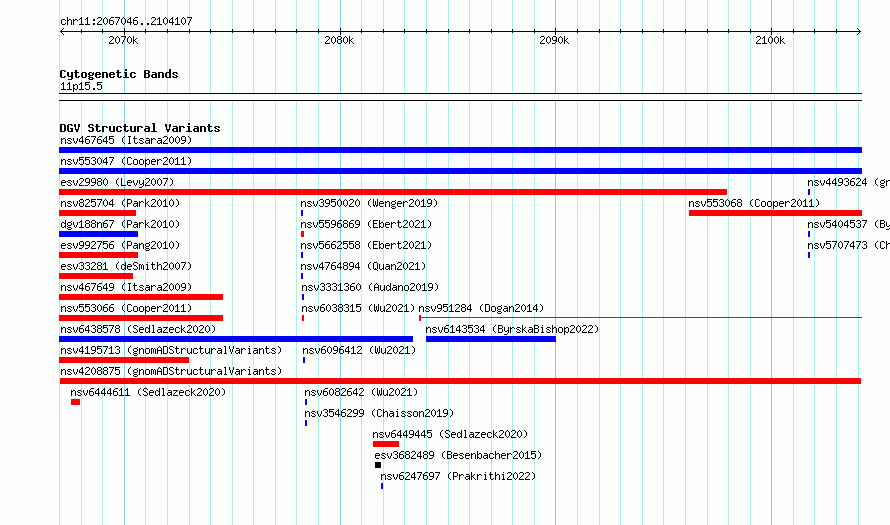Click nsv6438578 (Sedlazeck2020) label
The width and height of the screenshot is (890, 525).
[x=138, y=329]
